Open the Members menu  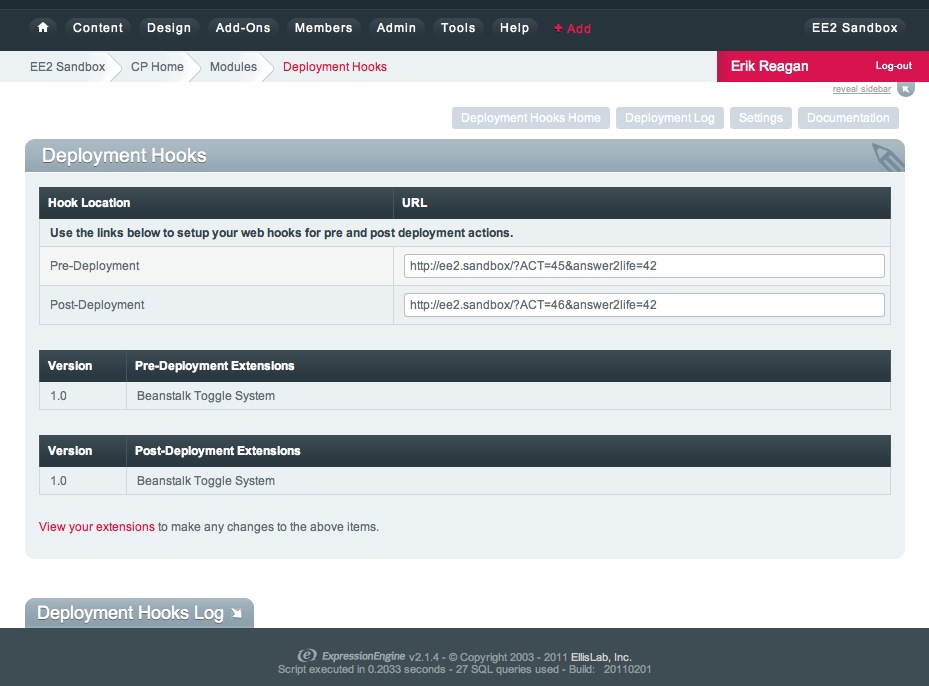[323, 28]
